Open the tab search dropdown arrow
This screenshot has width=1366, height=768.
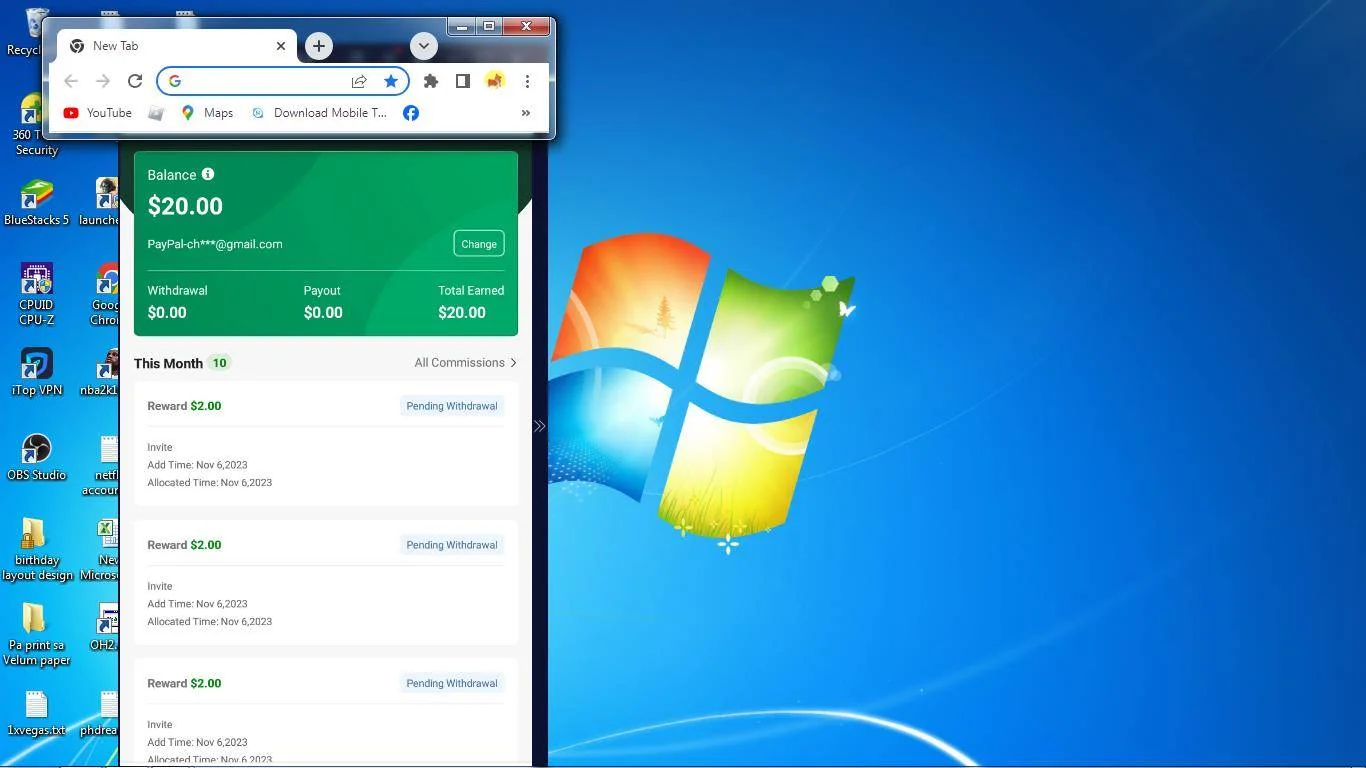423,46
